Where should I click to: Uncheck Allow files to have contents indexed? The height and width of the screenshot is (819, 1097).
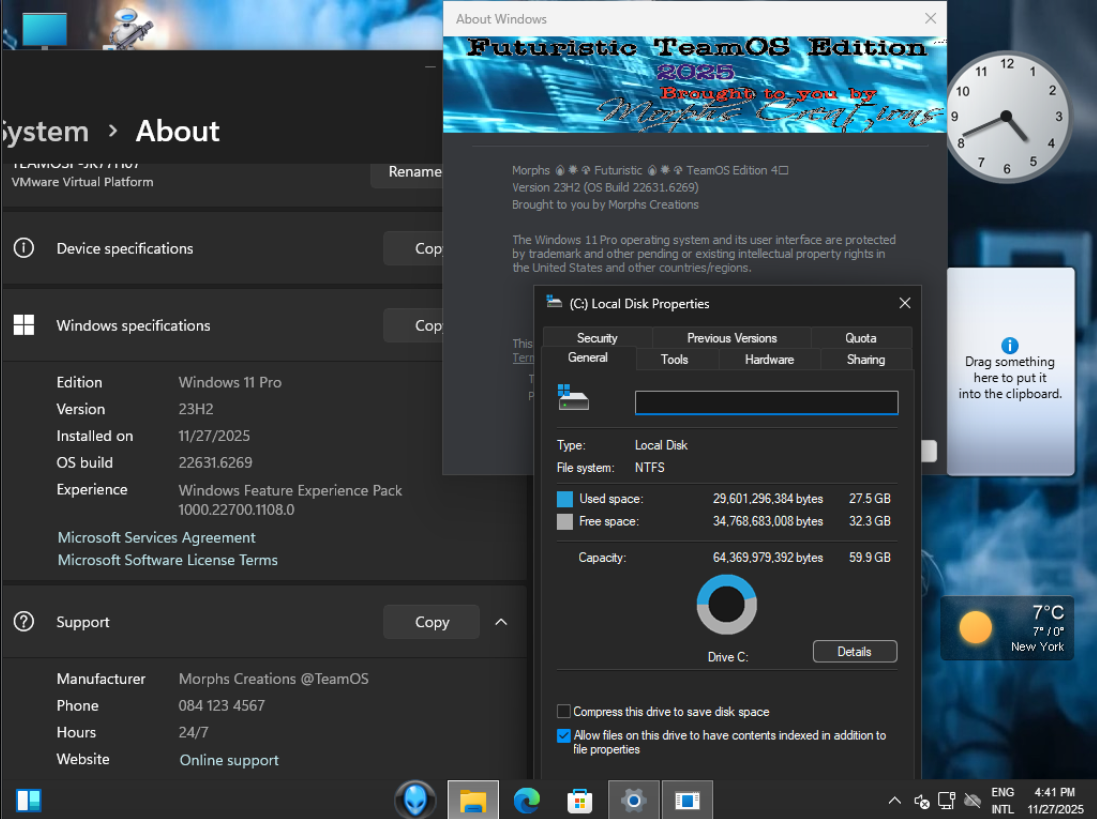click(x=564, y=735)
